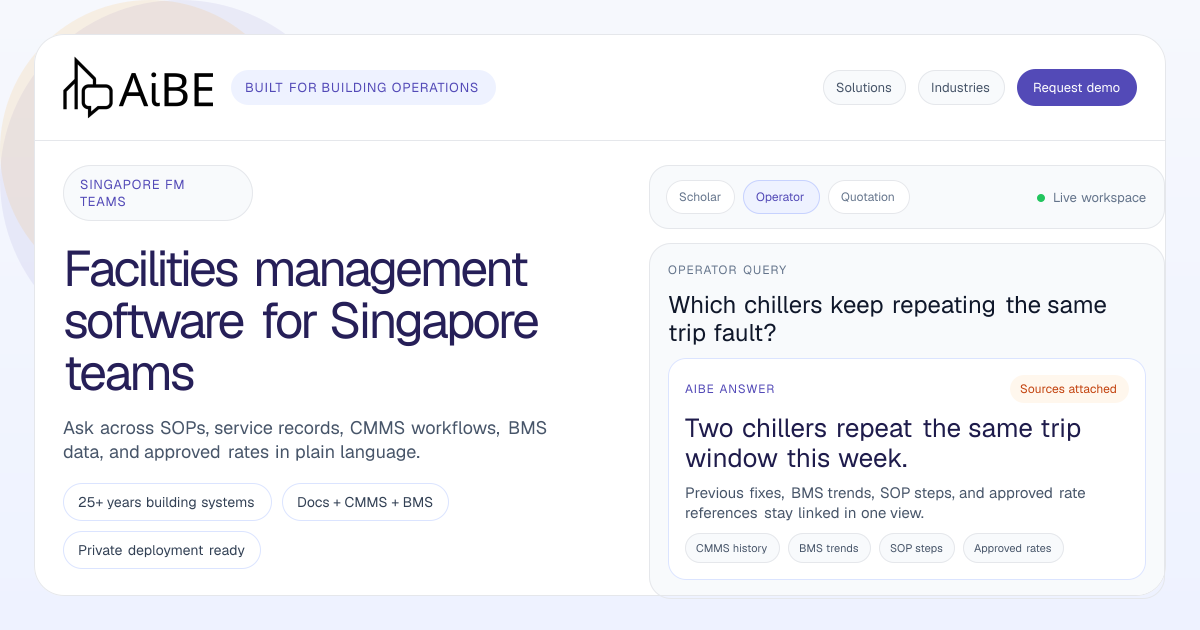This screenshot has width=1200, height=630.
Task: Click the Request demo button
Action: (1077, 87)
